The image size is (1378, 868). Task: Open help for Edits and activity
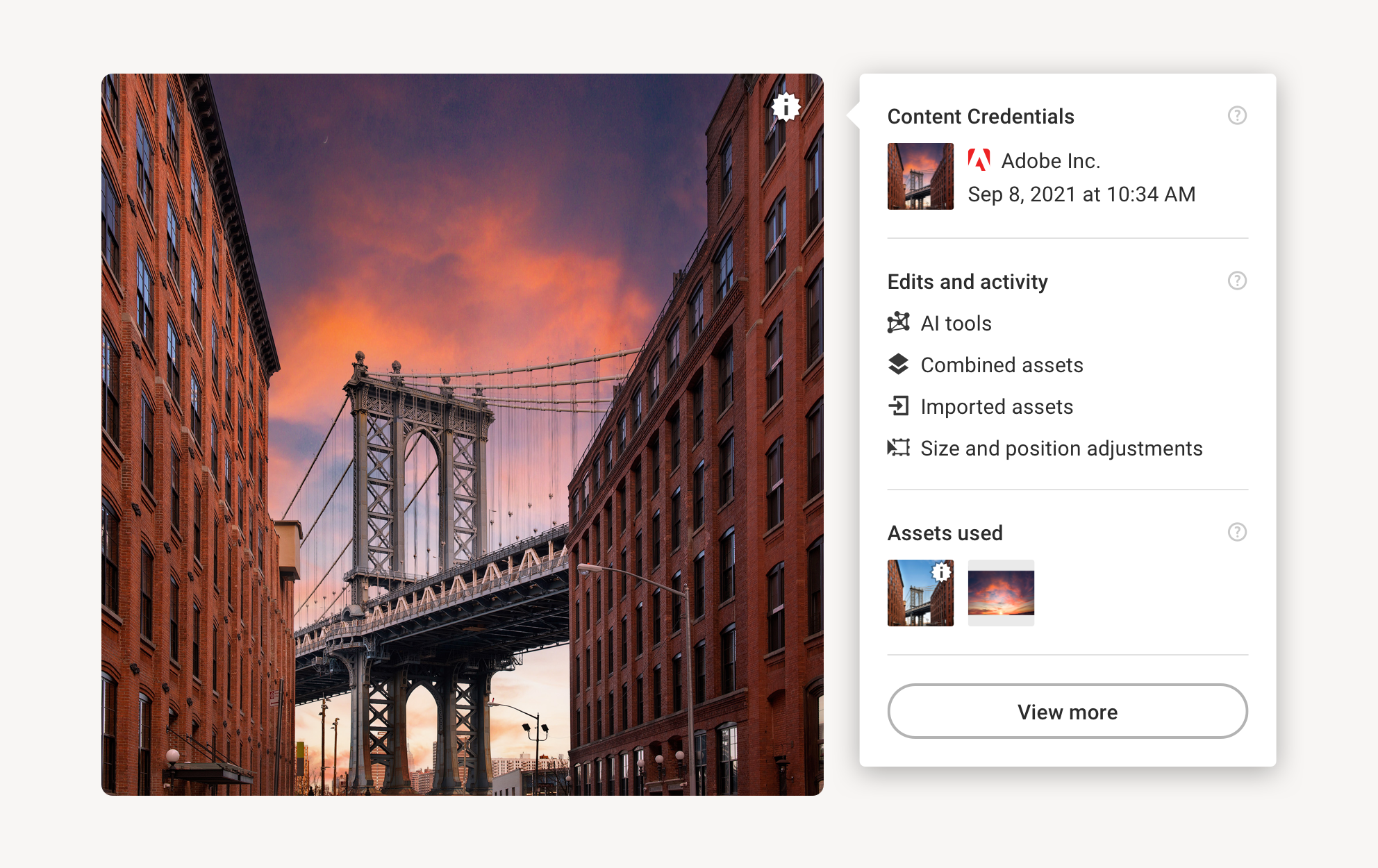point(1236,281)
